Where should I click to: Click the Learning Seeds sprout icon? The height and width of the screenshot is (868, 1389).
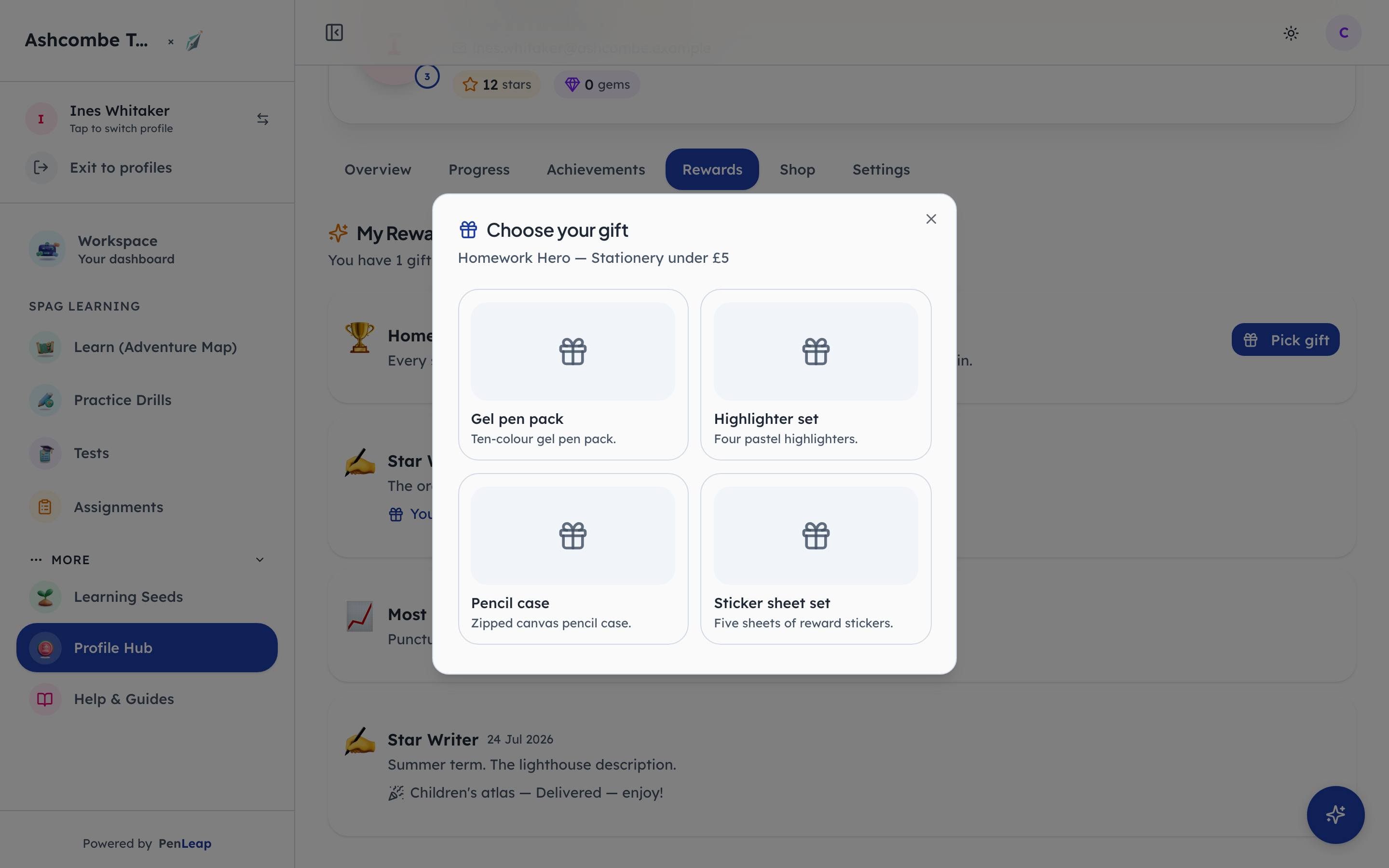[x=45, y=597]
